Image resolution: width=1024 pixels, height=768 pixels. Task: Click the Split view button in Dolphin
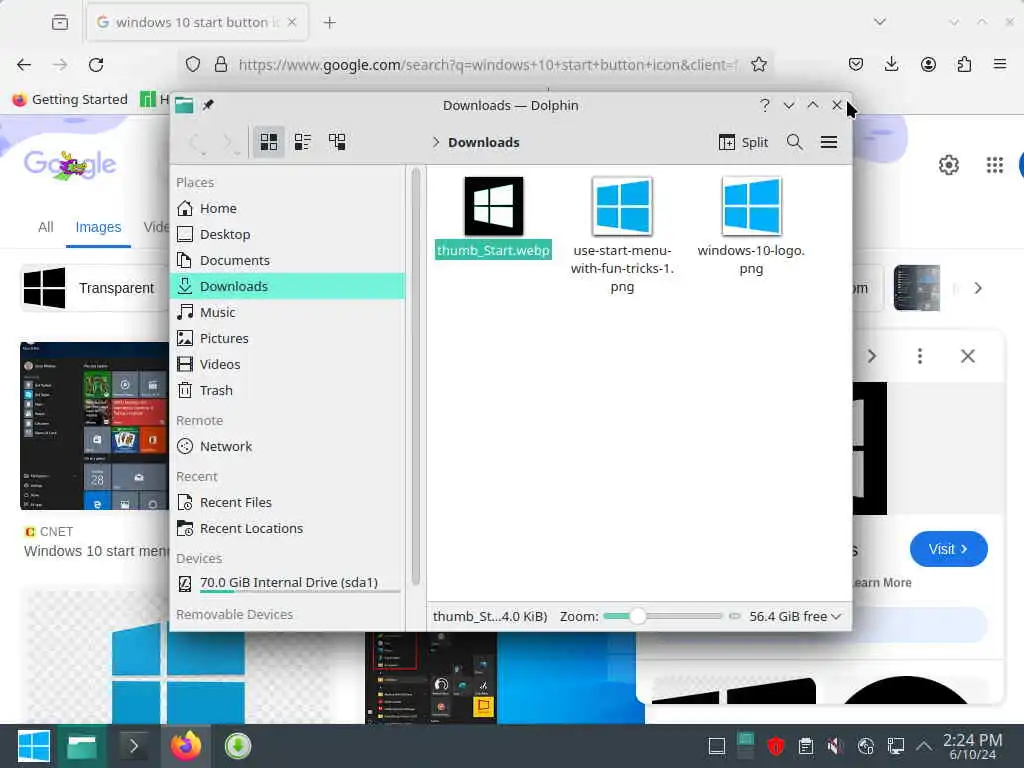tap(743, 142)
